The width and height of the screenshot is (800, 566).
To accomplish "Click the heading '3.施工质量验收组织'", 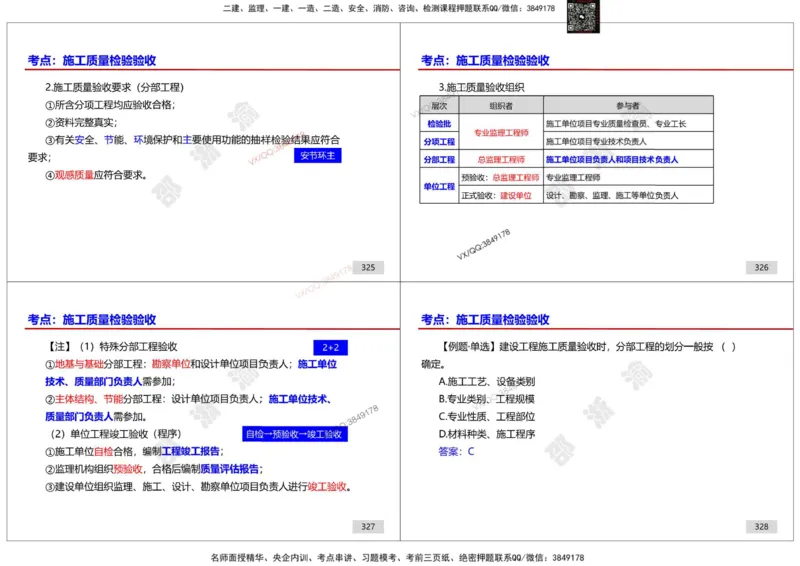I will [481, 87].
